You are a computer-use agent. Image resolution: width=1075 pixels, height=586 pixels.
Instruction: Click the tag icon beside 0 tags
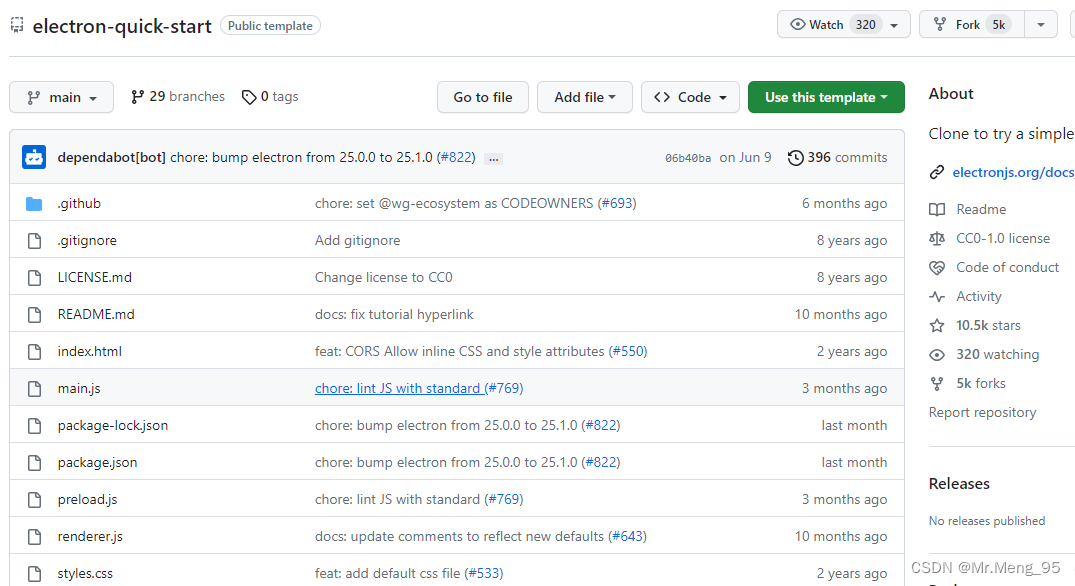pos(249,97)
